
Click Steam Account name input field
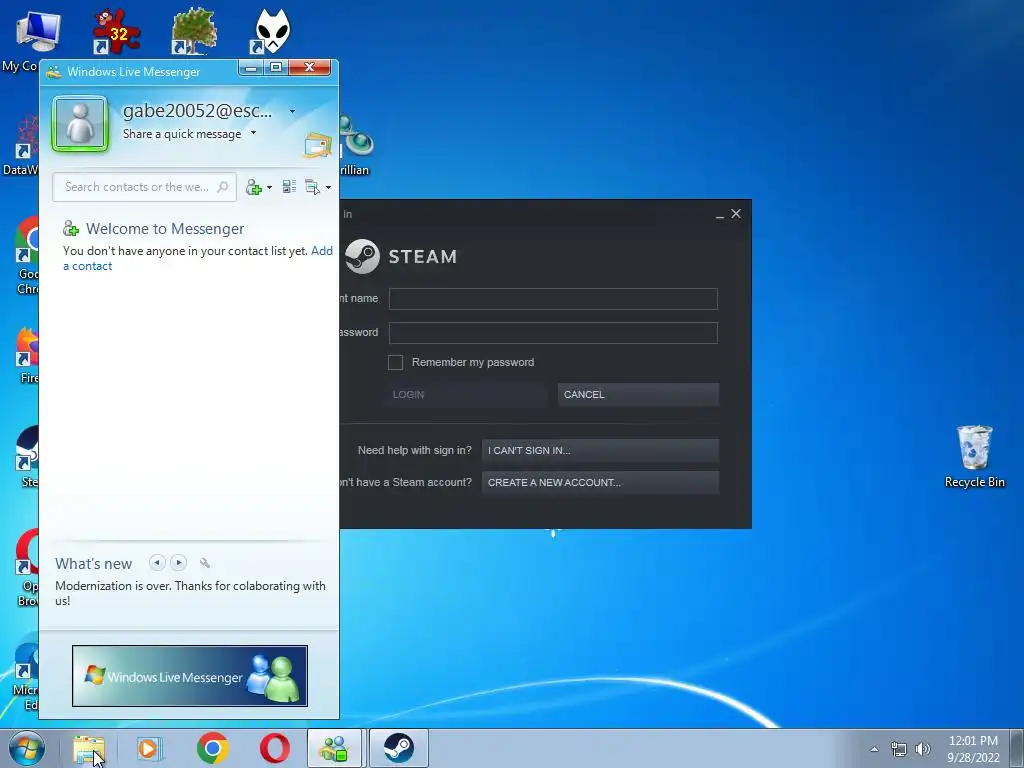click(x=553, y=299)
